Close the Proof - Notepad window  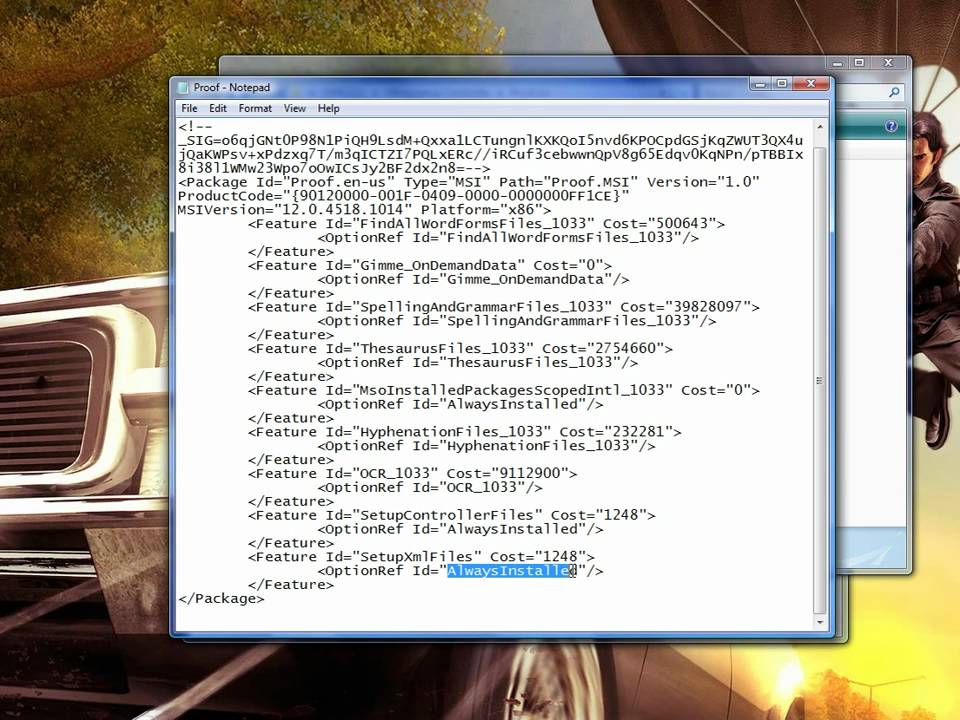coord(811,84)
